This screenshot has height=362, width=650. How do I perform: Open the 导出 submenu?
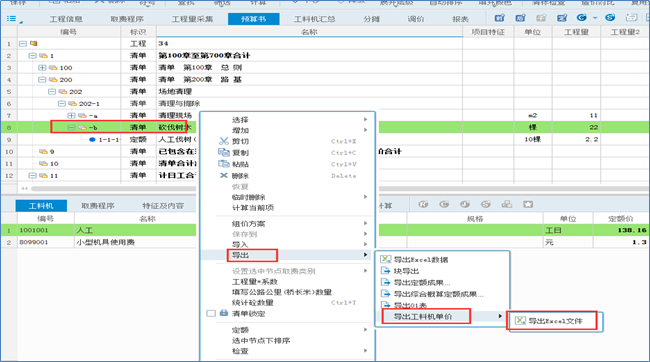click(x=288, y=255)
